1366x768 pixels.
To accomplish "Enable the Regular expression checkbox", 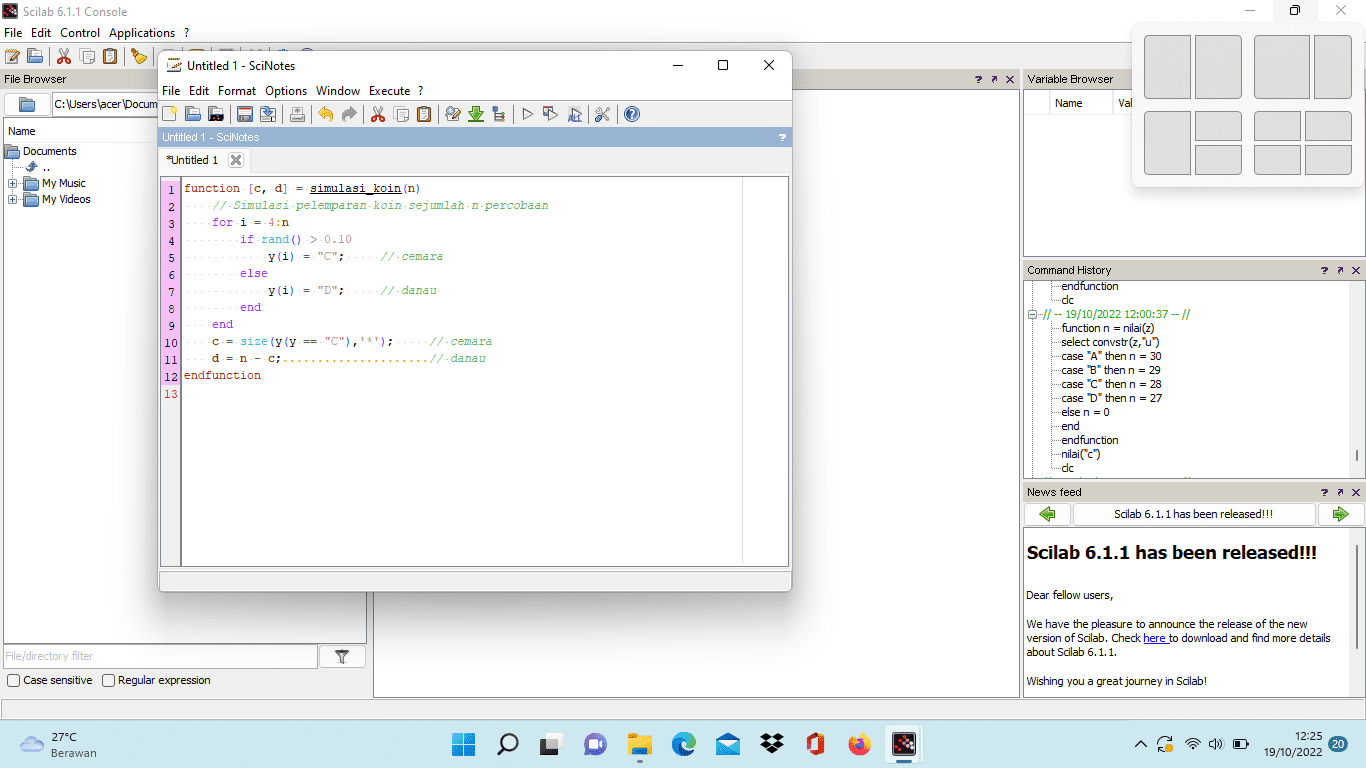I will tap(109, 680).
